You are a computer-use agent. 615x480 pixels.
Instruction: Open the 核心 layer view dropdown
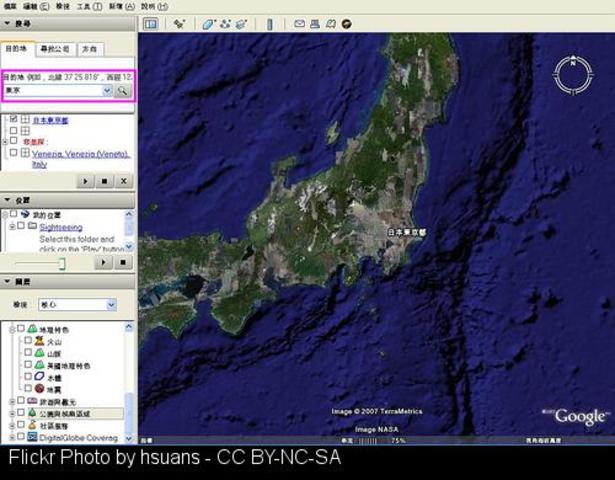click(x=77, y=305)
